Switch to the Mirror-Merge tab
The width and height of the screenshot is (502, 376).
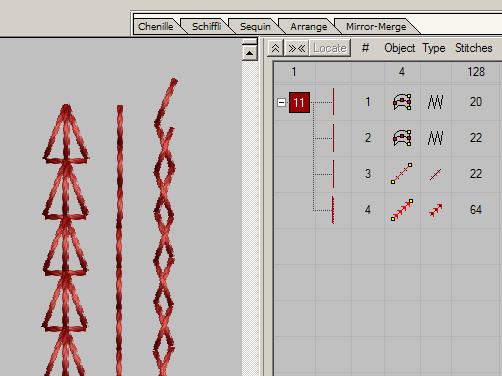(x=376, y=26)
